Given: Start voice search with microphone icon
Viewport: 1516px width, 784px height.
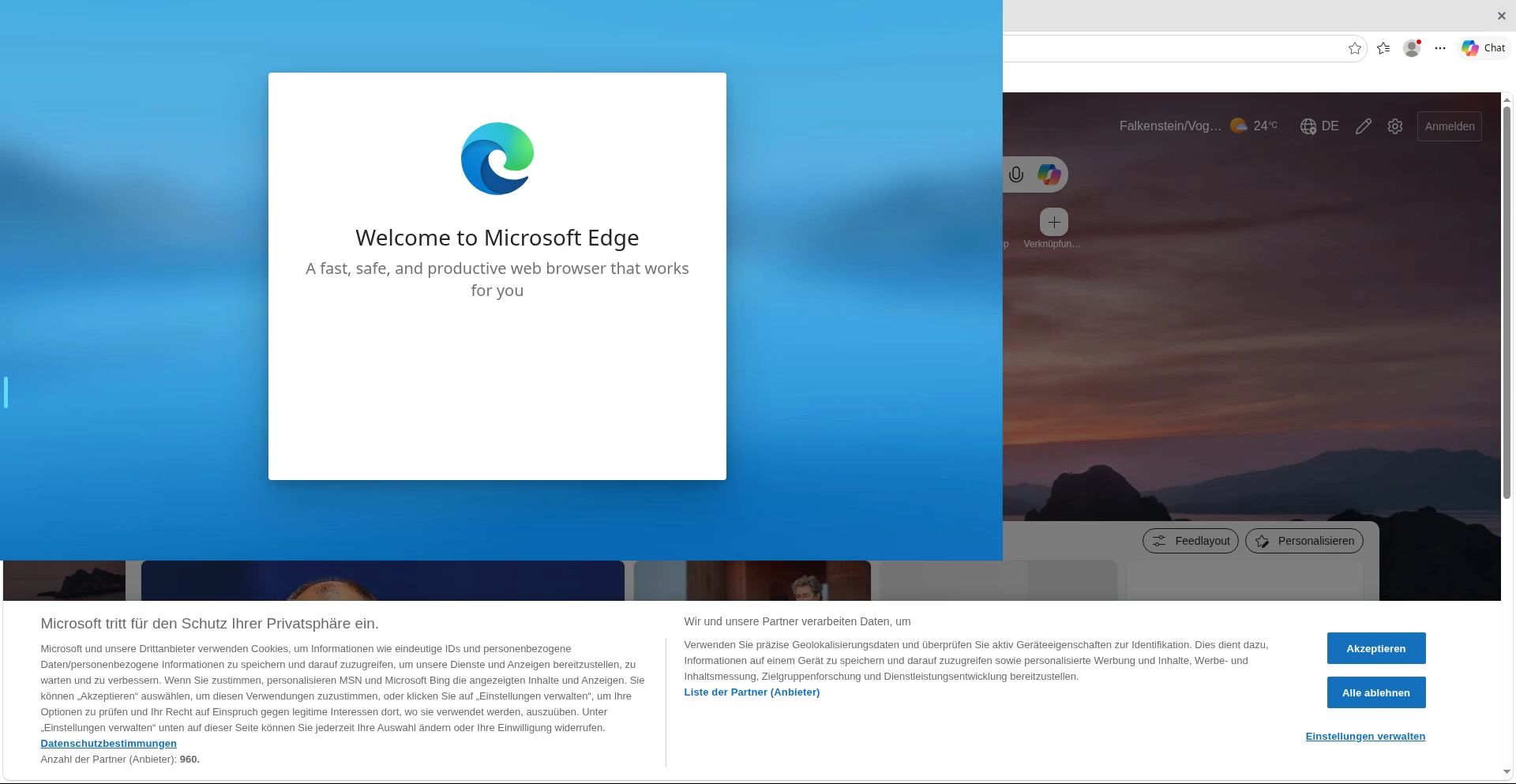Looking at the screenshot, I should (1016, 174).
